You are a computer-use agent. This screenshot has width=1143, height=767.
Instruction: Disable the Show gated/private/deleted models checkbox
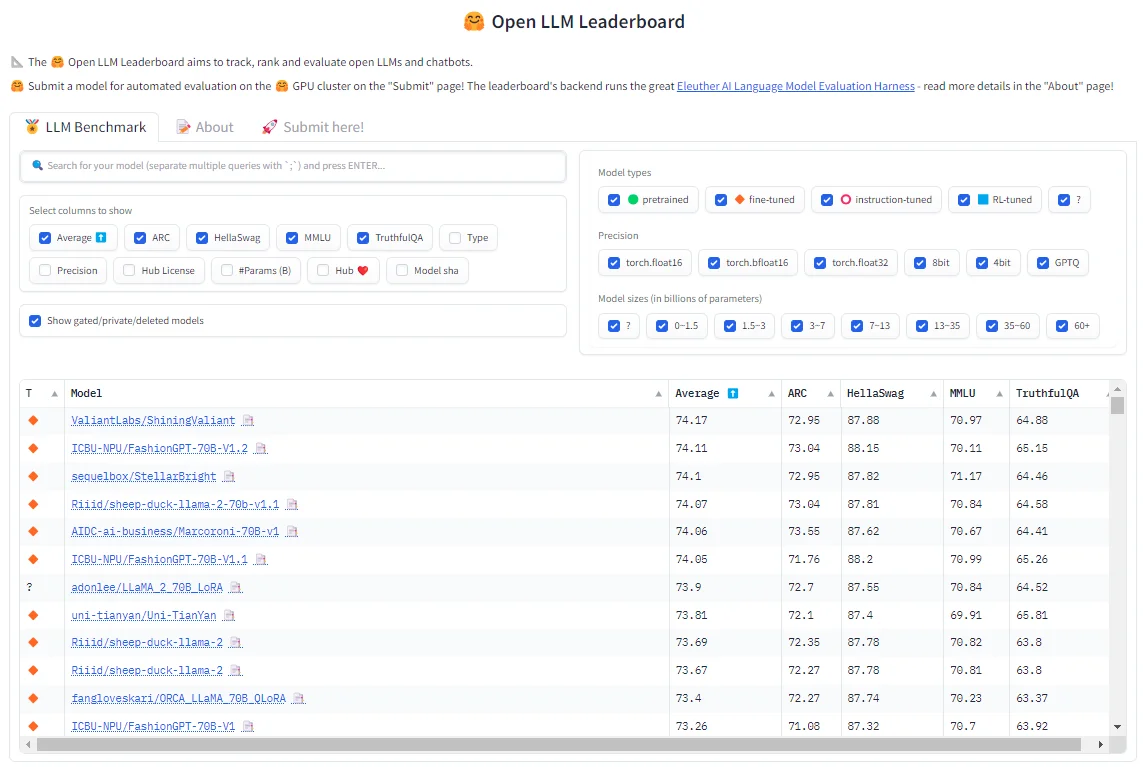(34, 320)
